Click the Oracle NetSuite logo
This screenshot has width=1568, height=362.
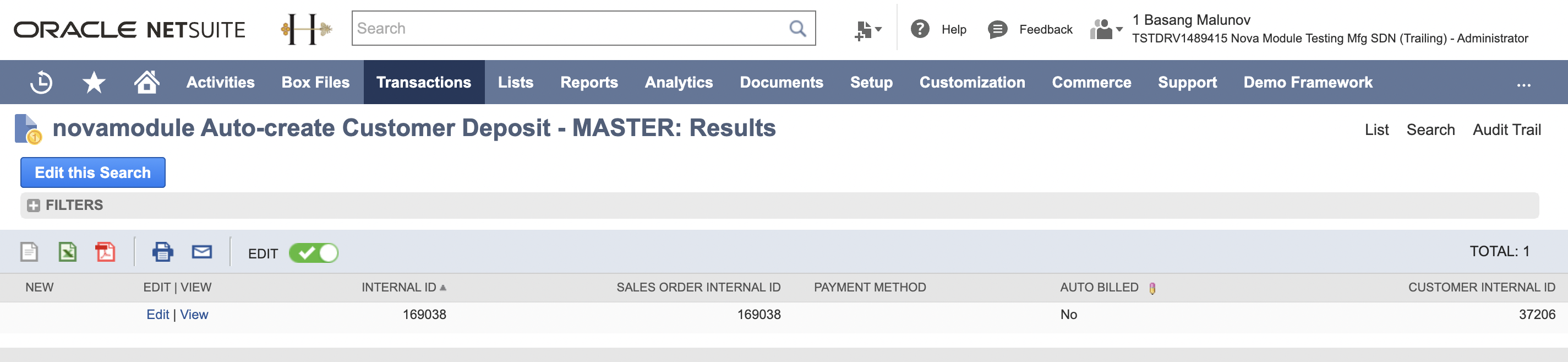130,29
